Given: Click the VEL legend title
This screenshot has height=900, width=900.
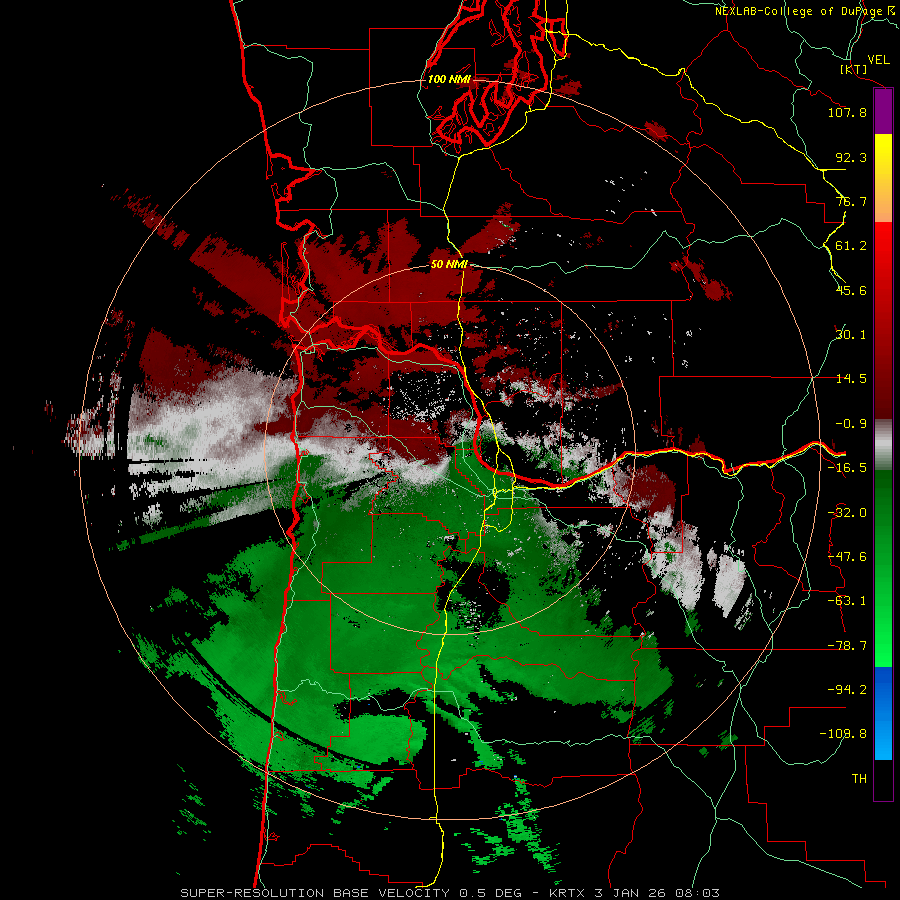Looking at the screenshot, I should [878, 60].
